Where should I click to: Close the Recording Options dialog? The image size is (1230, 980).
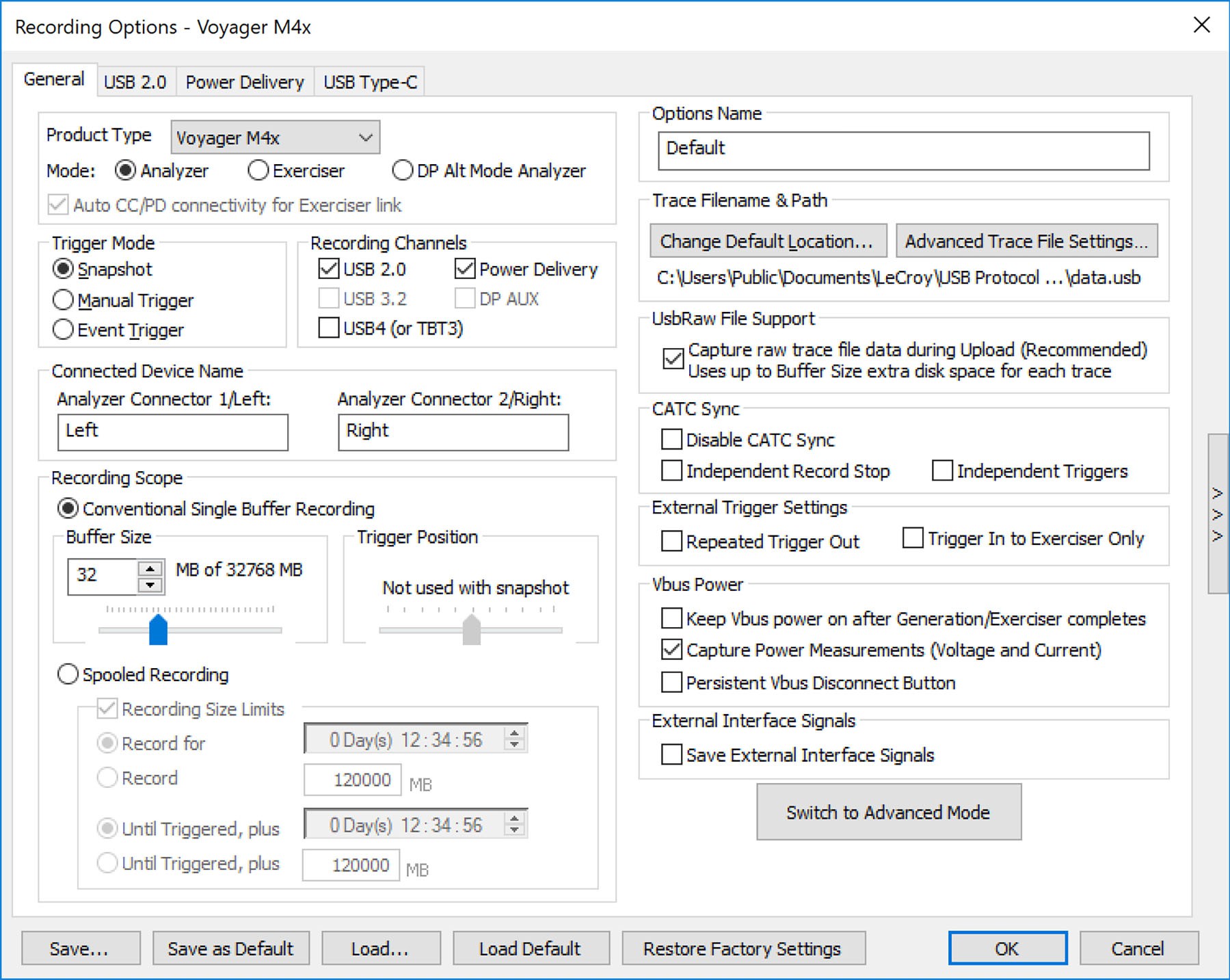(x=1201, y=25)
